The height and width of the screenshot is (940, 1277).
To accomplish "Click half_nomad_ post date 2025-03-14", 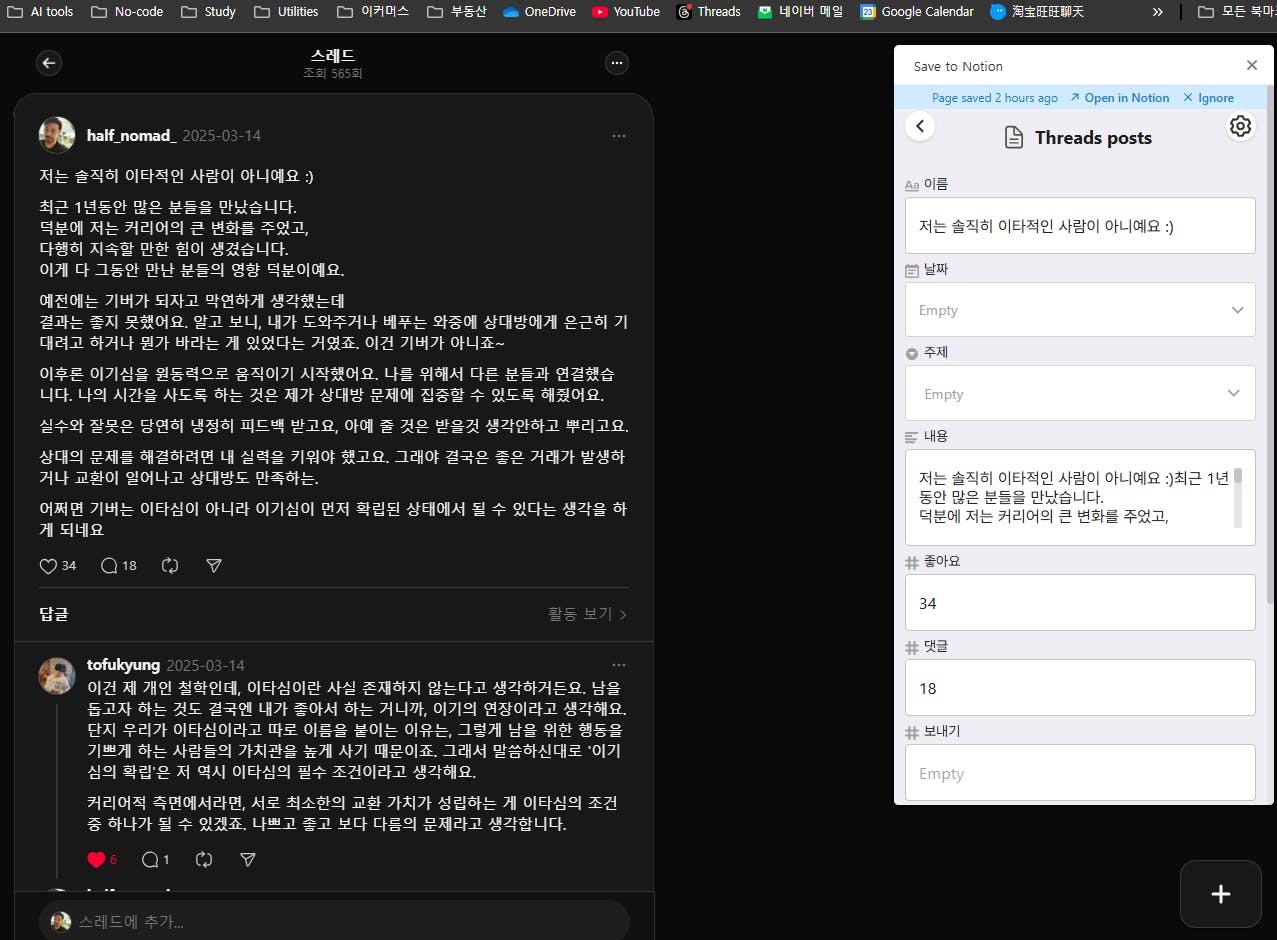I will pyautogui.click(x=221, y=136).
